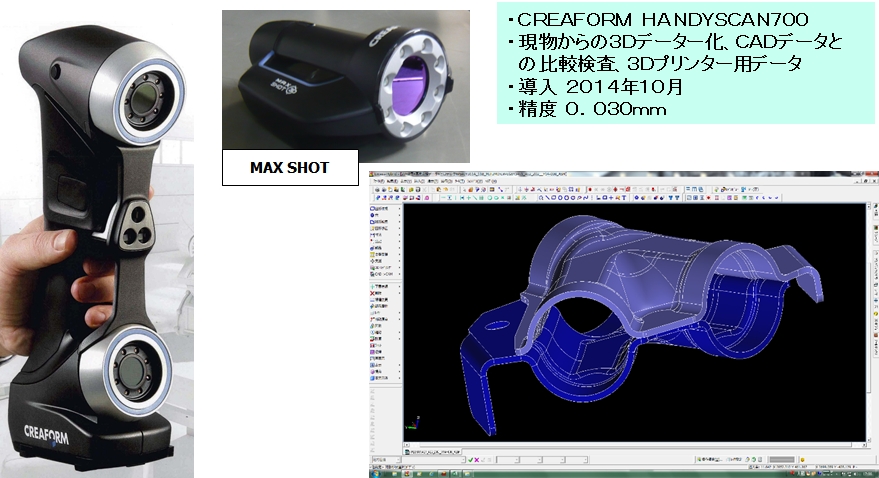
Task: Expand the submenu arrow on the left panel's first row
Action: [x=399, y=208]
